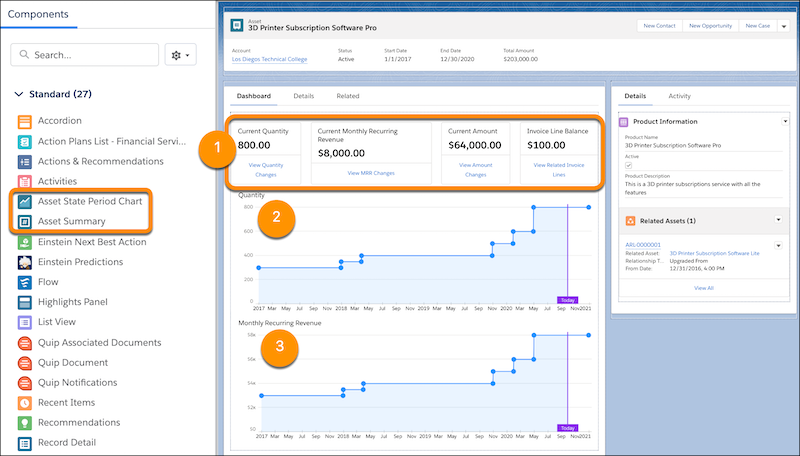Open the Related tab
The width and height of the screenshot is (800, 456).
(x=347, y=96)
